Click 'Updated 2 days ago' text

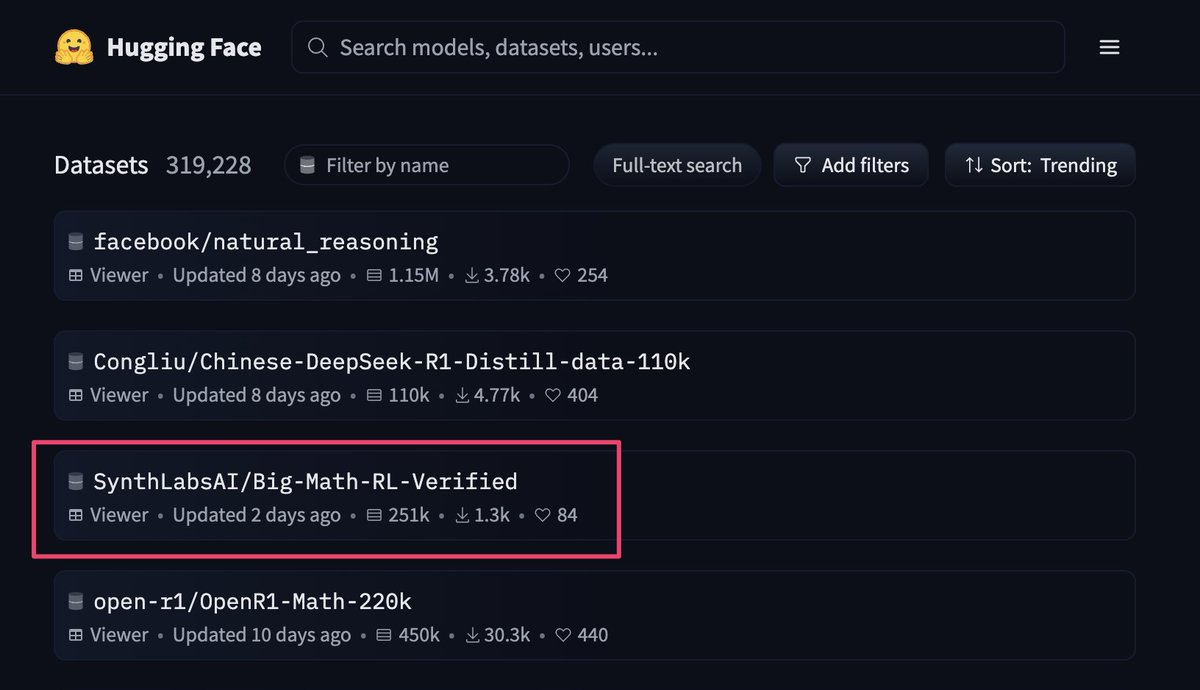[256, 515]
